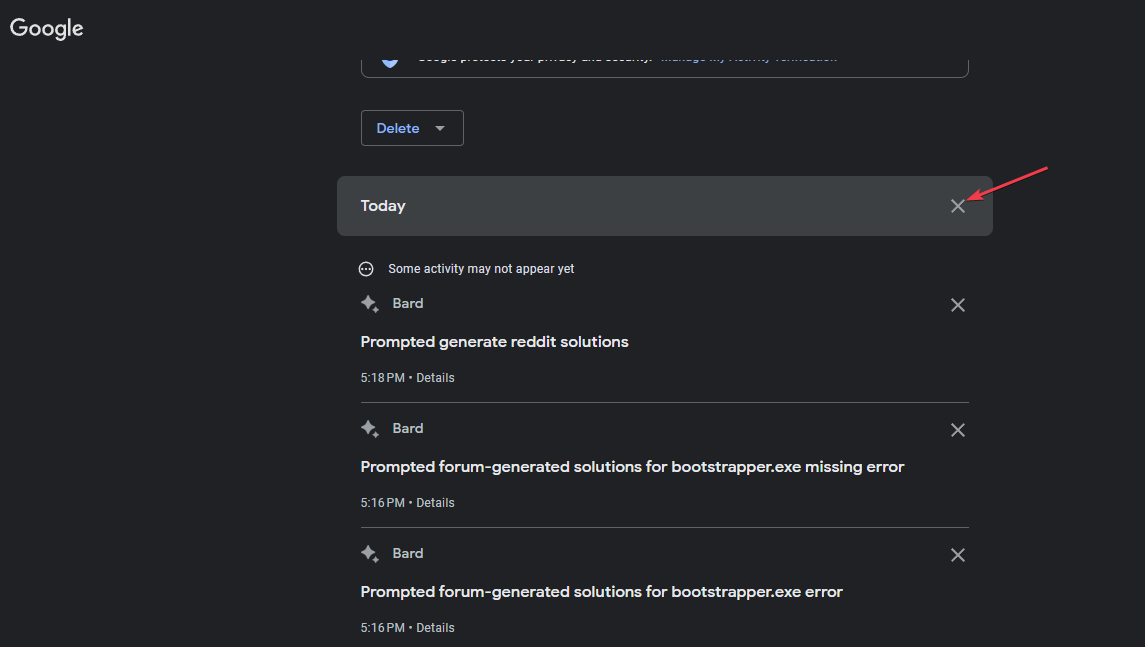Click the Bard label above the 'missing error' prompt
The height and width of the screenshot is (647, 1145).
[408, 428]
